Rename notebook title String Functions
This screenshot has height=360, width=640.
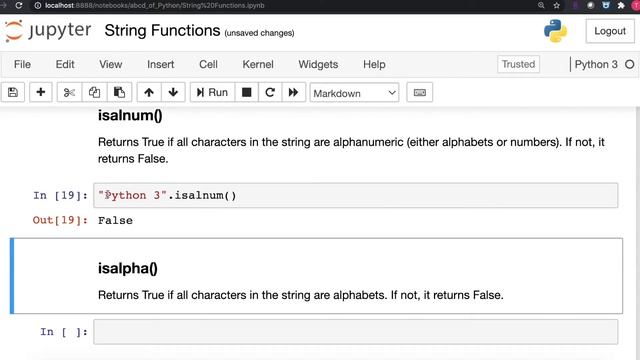coord(162,31)
